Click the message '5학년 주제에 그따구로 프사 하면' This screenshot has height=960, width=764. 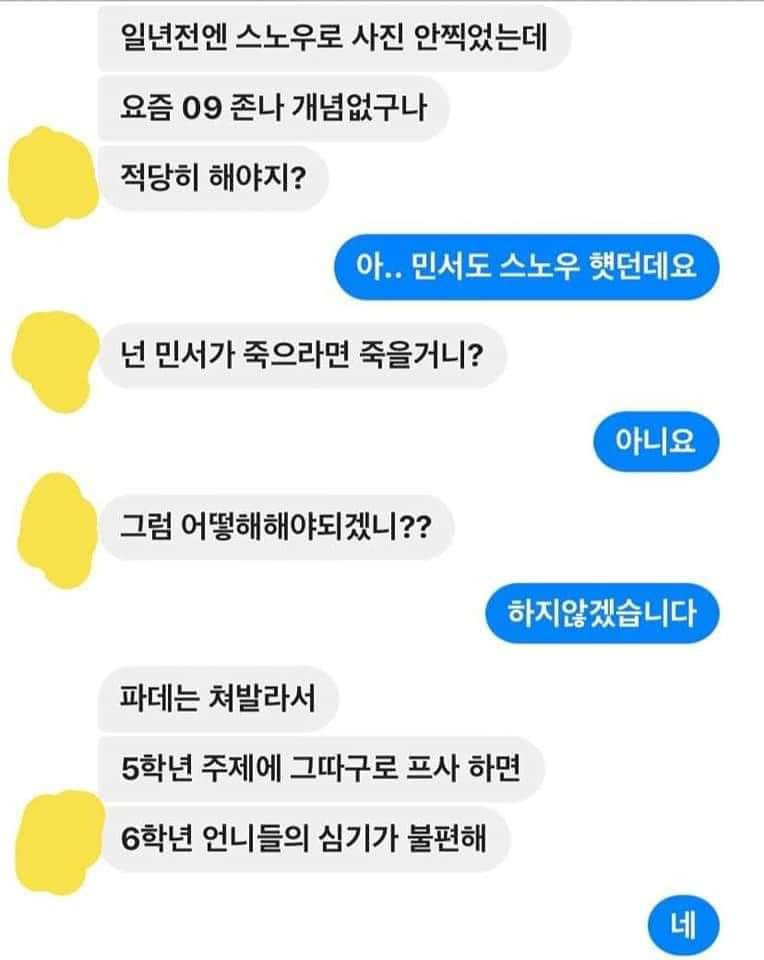[321, 768]
